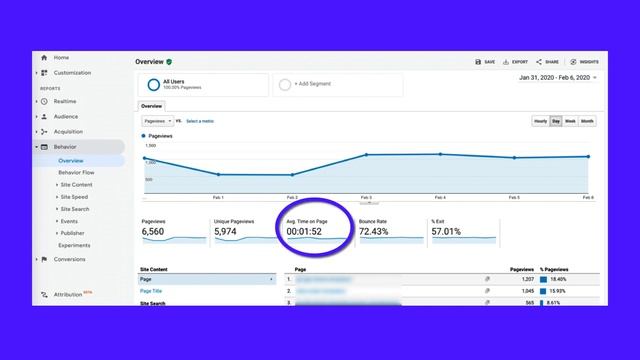Click the Pageviews 6,560 metric
Image resolution: width=640 pixels, height=360 pixels.
(174, 232)
